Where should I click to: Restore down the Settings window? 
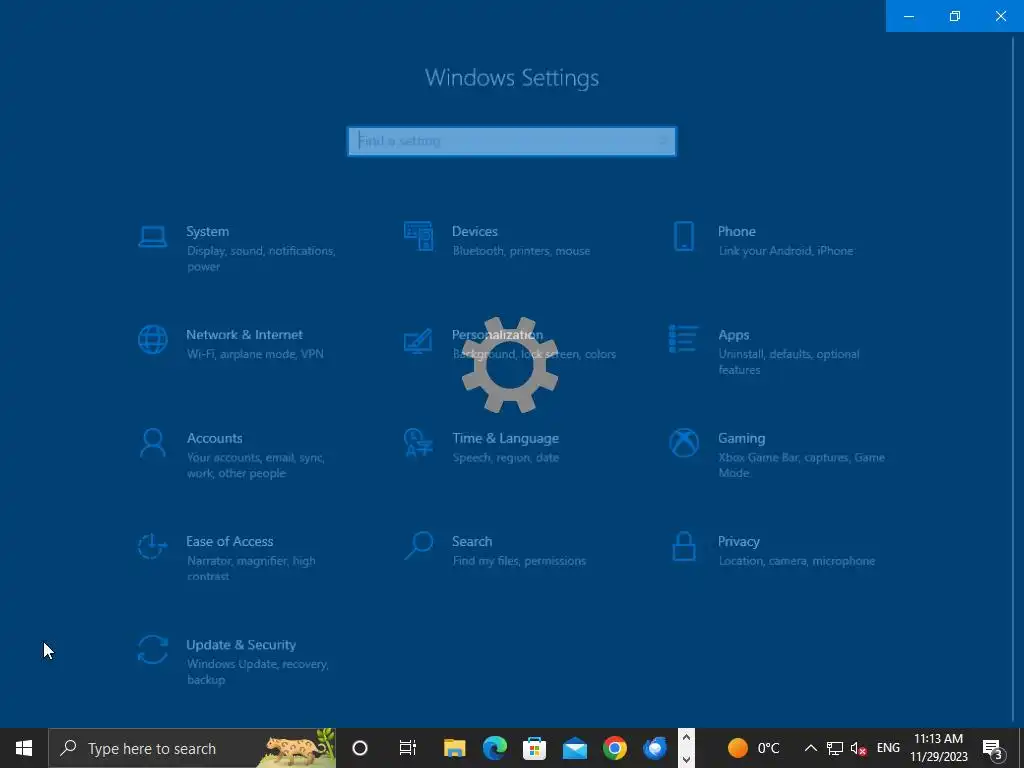click(955, 16)
